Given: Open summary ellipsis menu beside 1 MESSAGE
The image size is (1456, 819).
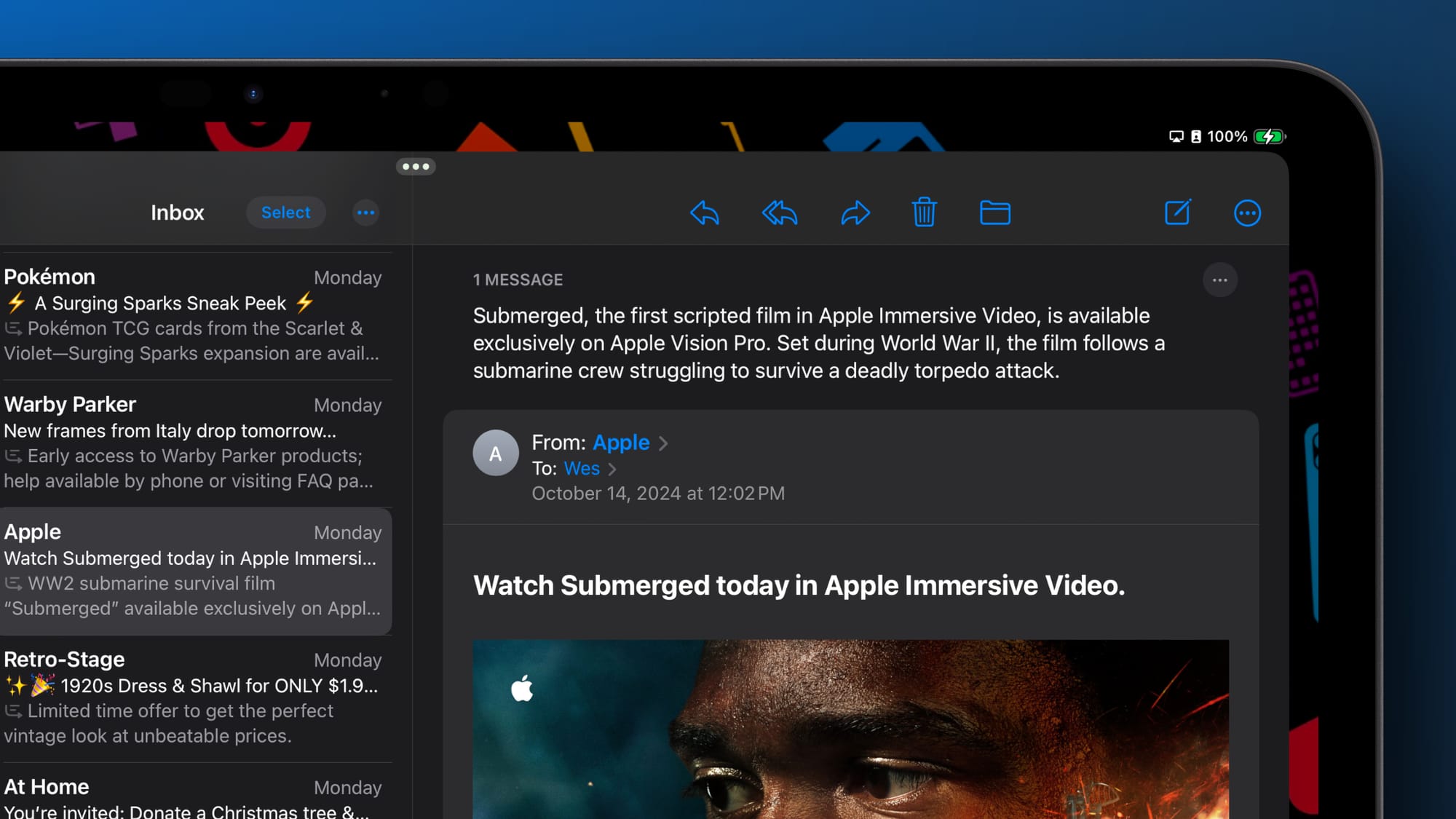Looking at the screenshot, I should tap(1220, 280).
